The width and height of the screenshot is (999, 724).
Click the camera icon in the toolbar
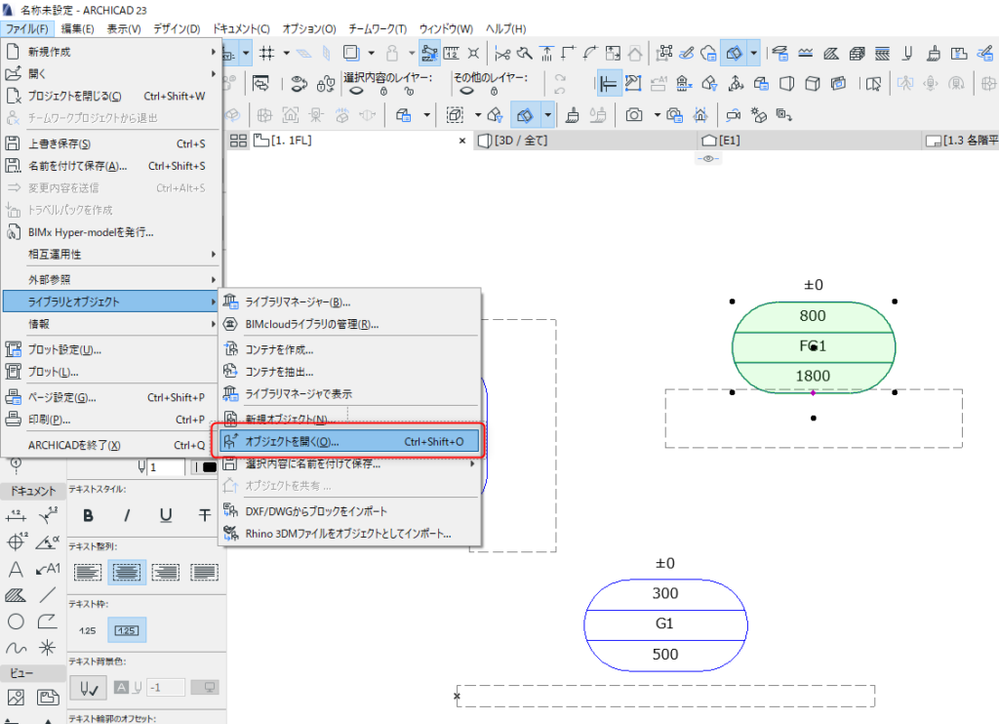click(x=633, y=115)
